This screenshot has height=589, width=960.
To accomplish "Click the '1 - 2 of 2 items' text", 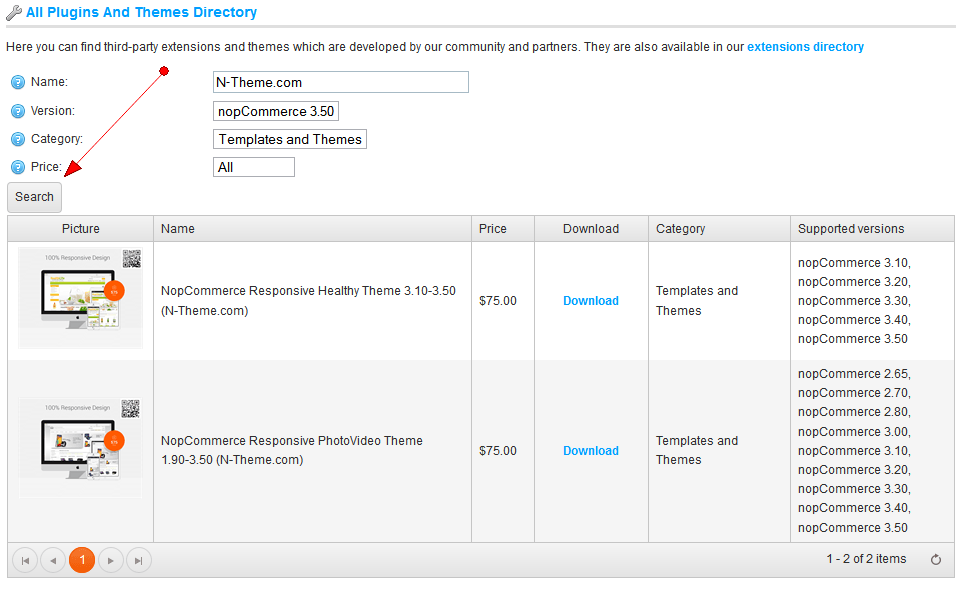I will point(866,558).
